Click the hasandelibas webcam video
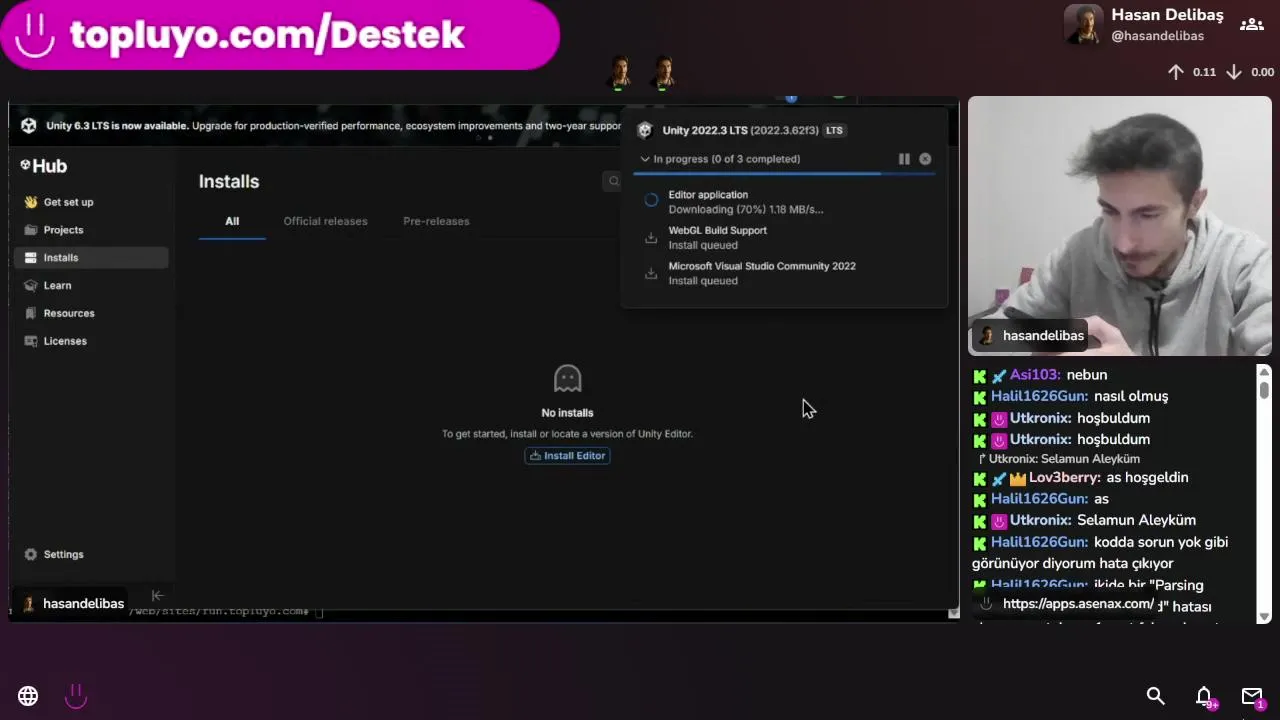 pyautogui.click(x=1120, y=226)
